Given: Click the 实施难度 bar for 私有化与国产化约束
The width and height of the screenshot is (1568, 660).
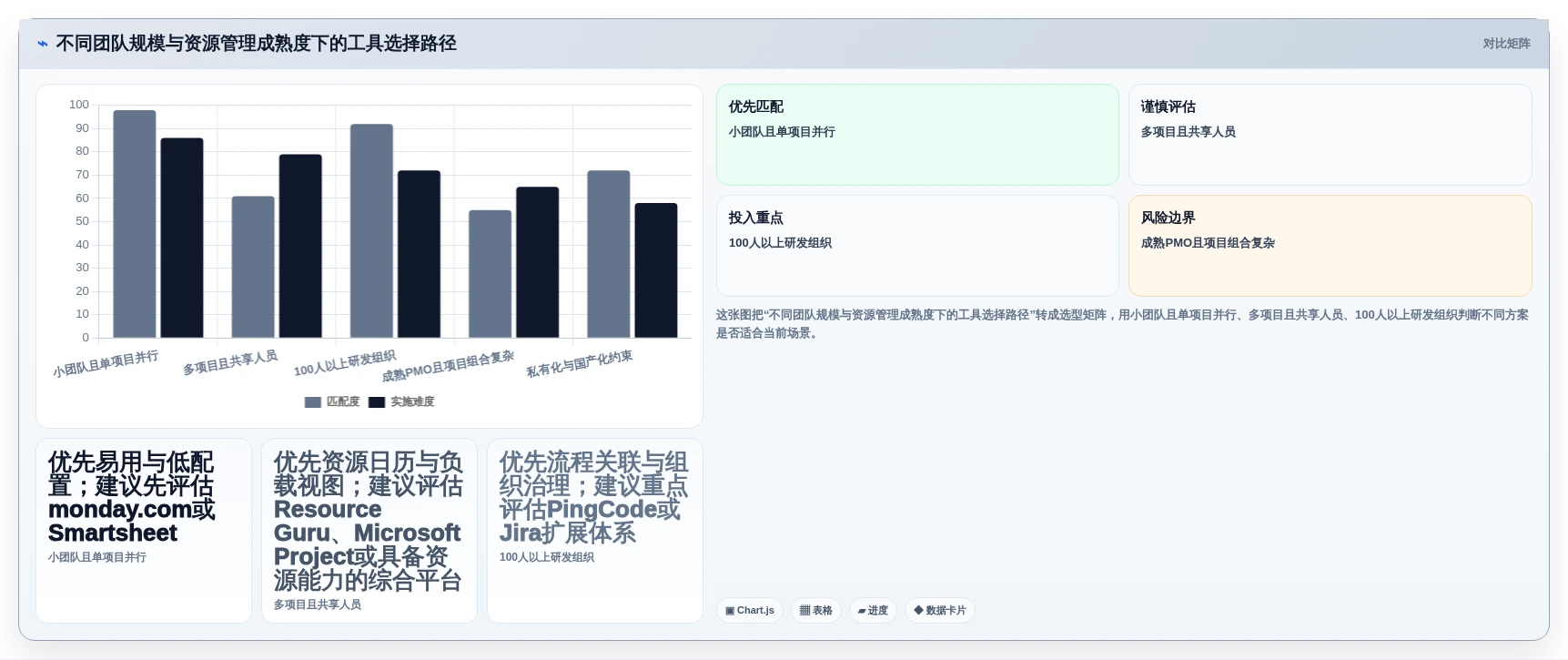Looking at the screenshot, I should click(655, 270).
